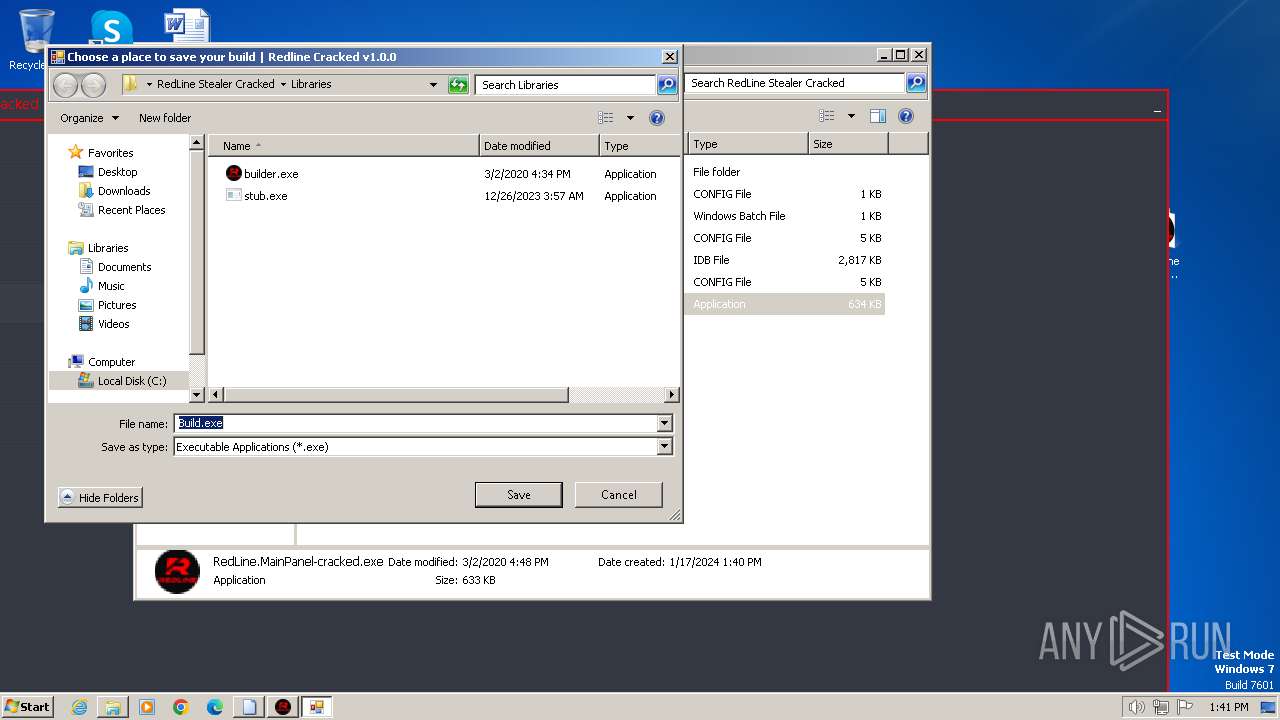Click the Word document desktop icon

(186, 27)
